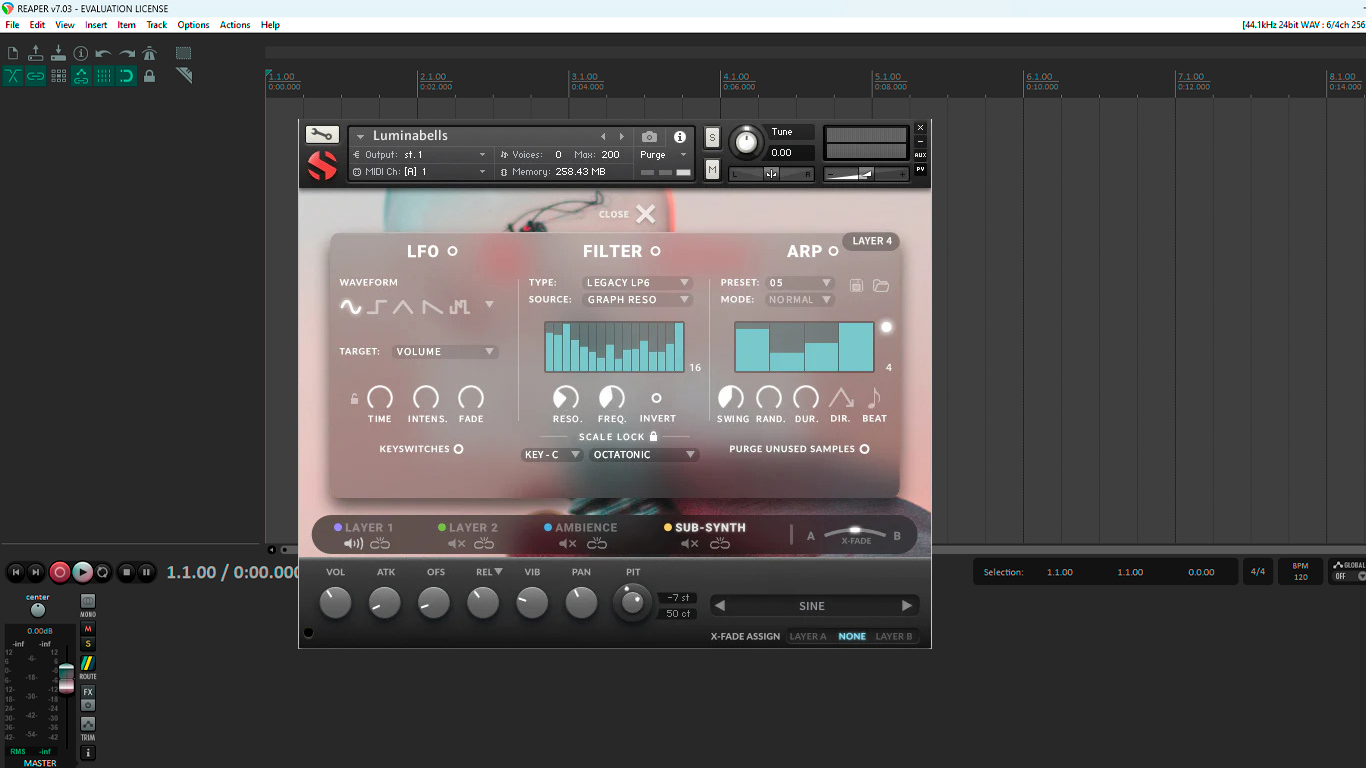The height and width of the screenshot is (768, 1366).
Task: Click the redo arrow in REAPER toolbar
Action: click(x=127, y=53)
